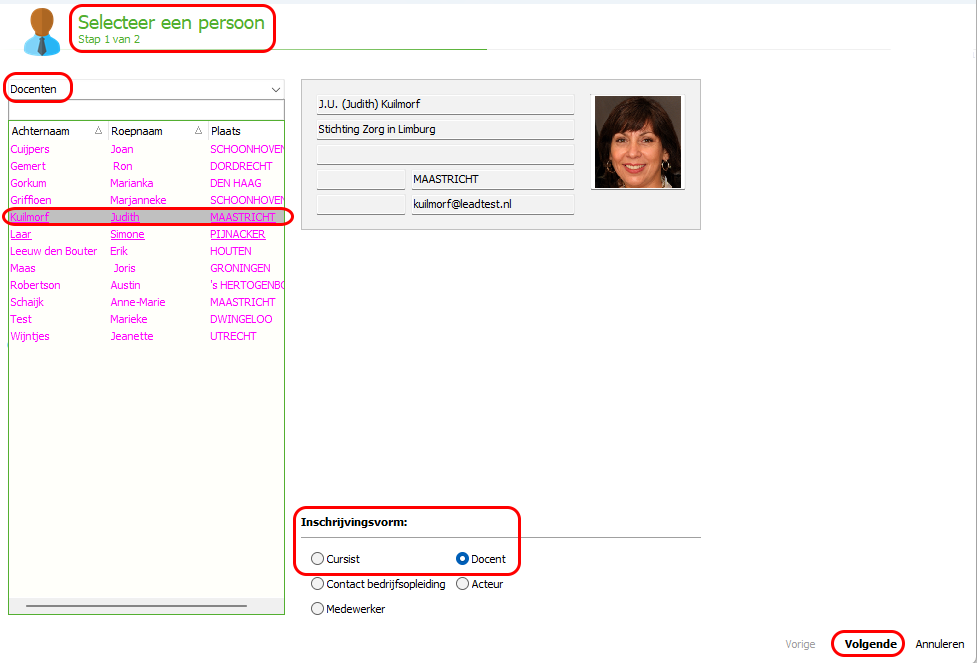
Task: Click the Plaats column header
Action: [x=245, y=131]
